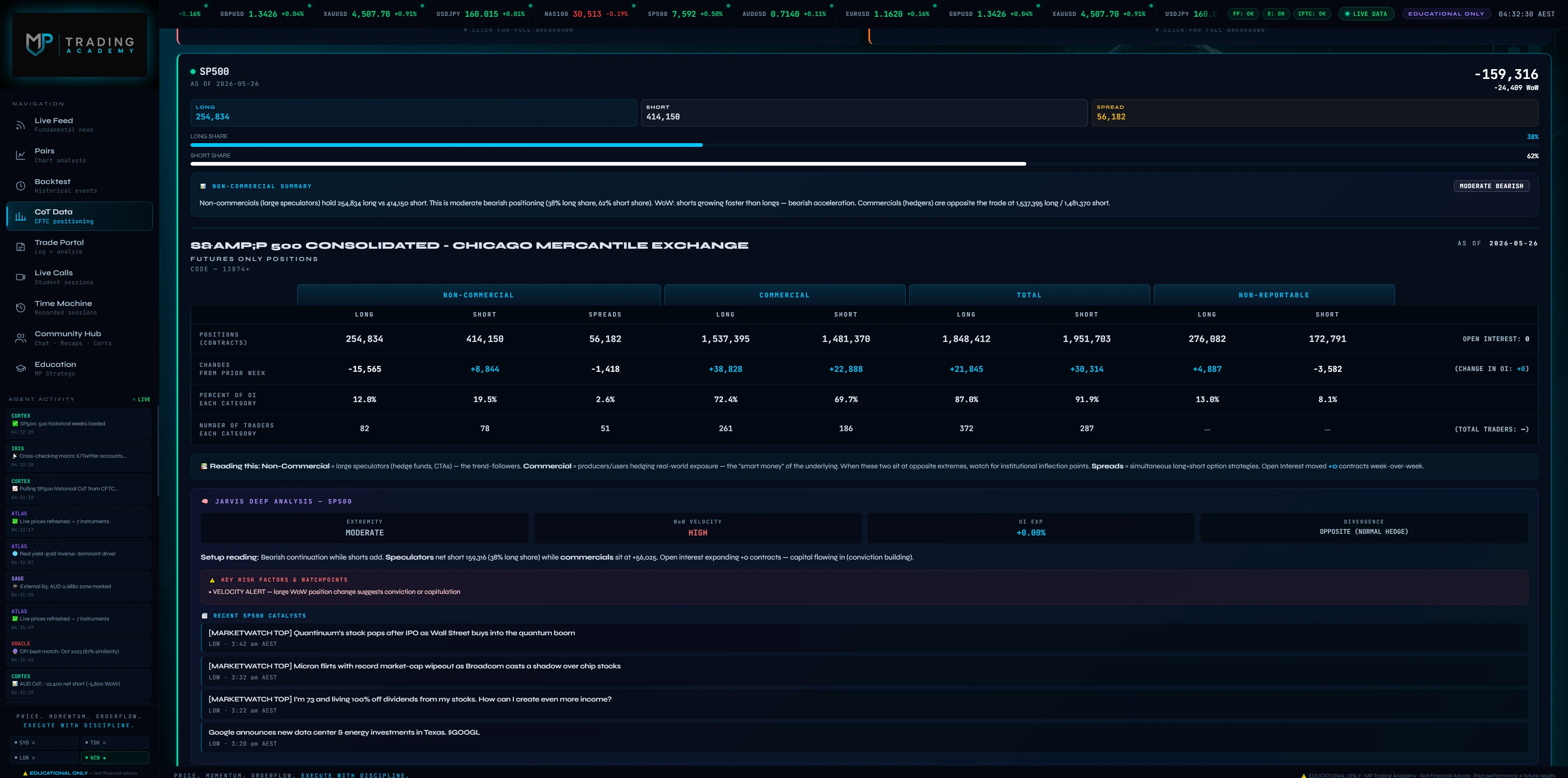Click the Long Share progress bar
The height and width of the screenshot is (778, 1568).
[864, 145]
